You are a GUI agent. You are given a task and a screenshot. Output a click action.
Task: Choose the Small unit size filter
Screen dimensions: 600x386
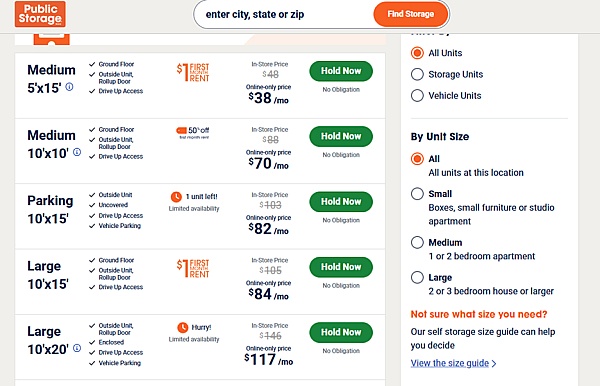tap(417, 194)
